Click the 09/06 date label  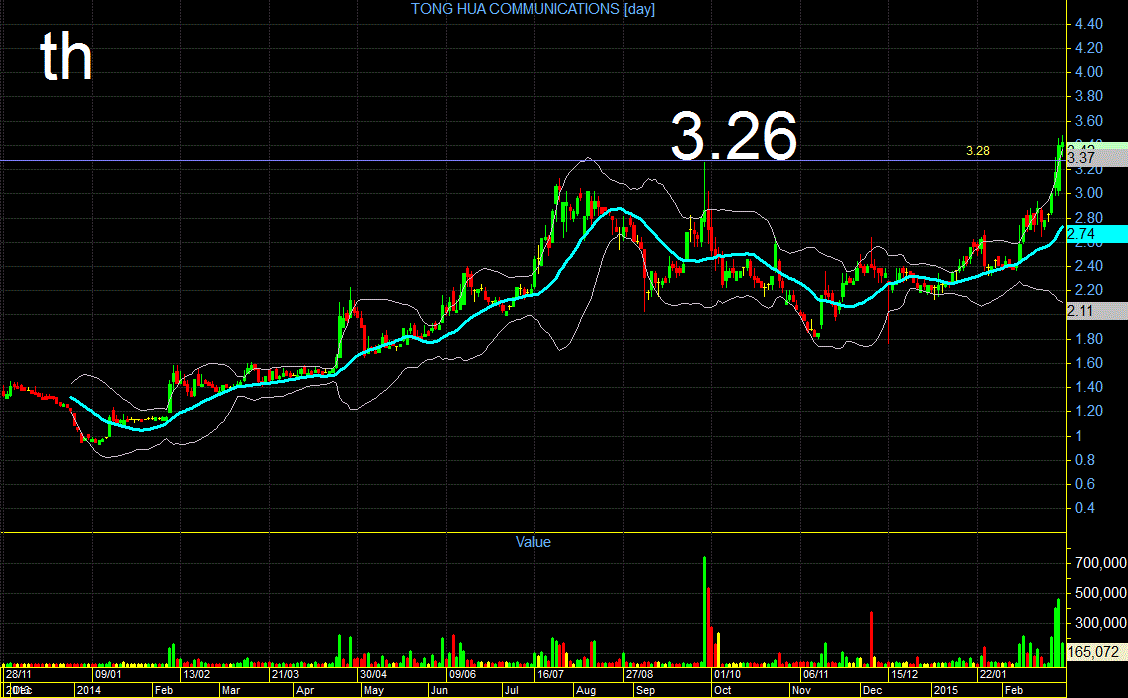pyautogui.click(x=462, y=674)
